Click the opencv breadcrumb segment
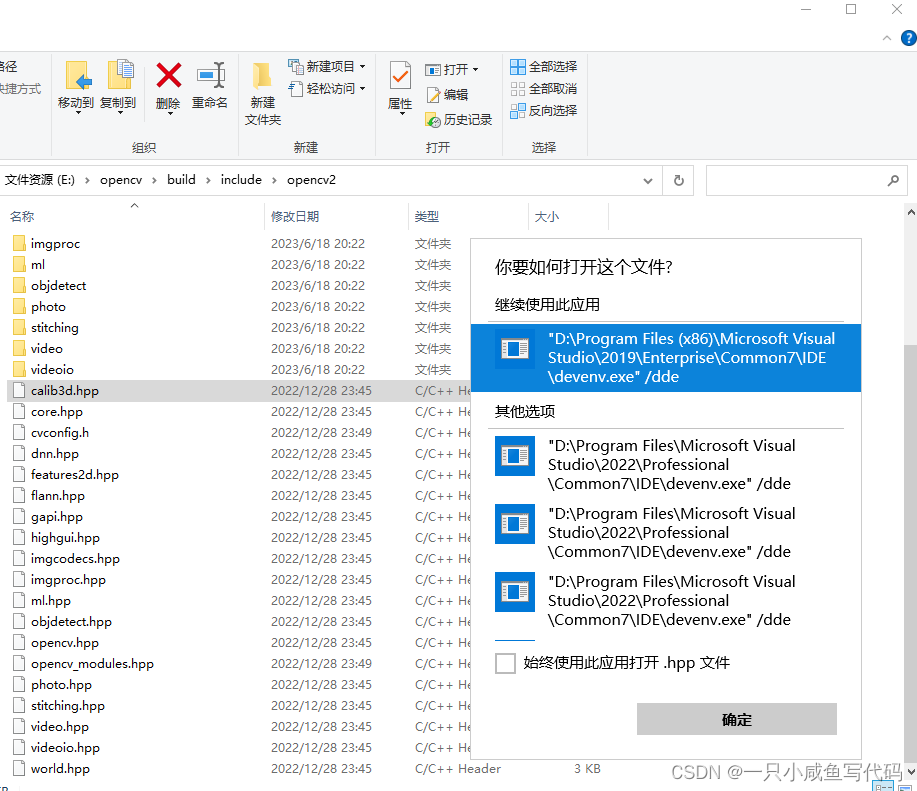Image resolution: width=917 pixels, height=791 pixels. tap(121, 180)
